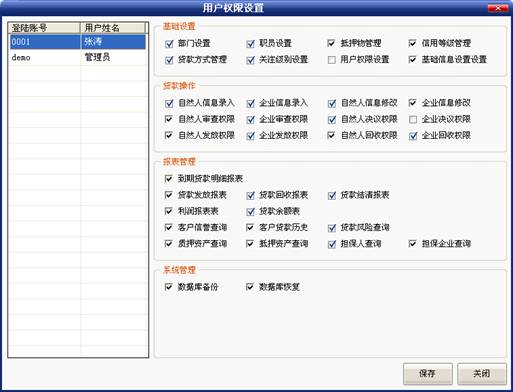The width and height of the screenshot is (513, 392).
Task: Toggle the 数据库备份 checkbox
Action: pyautogui.click(x=169, y=287)
